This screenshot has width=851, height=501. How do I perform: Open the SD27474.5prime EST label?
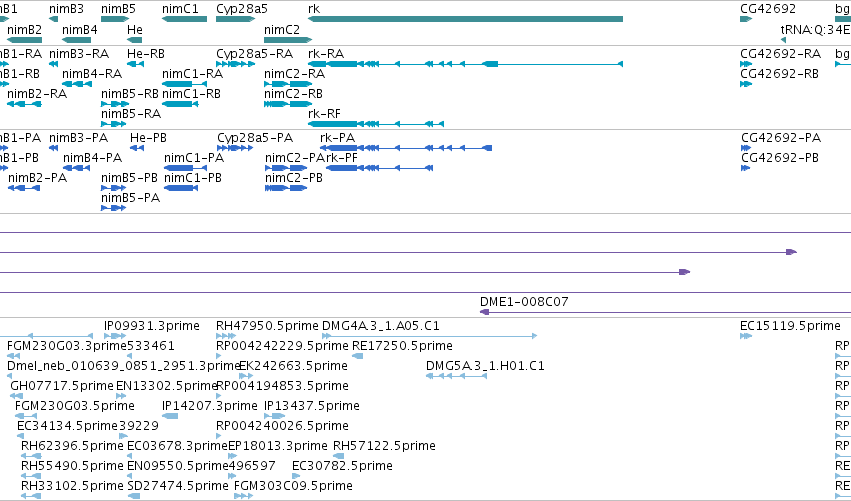point(177,487)
